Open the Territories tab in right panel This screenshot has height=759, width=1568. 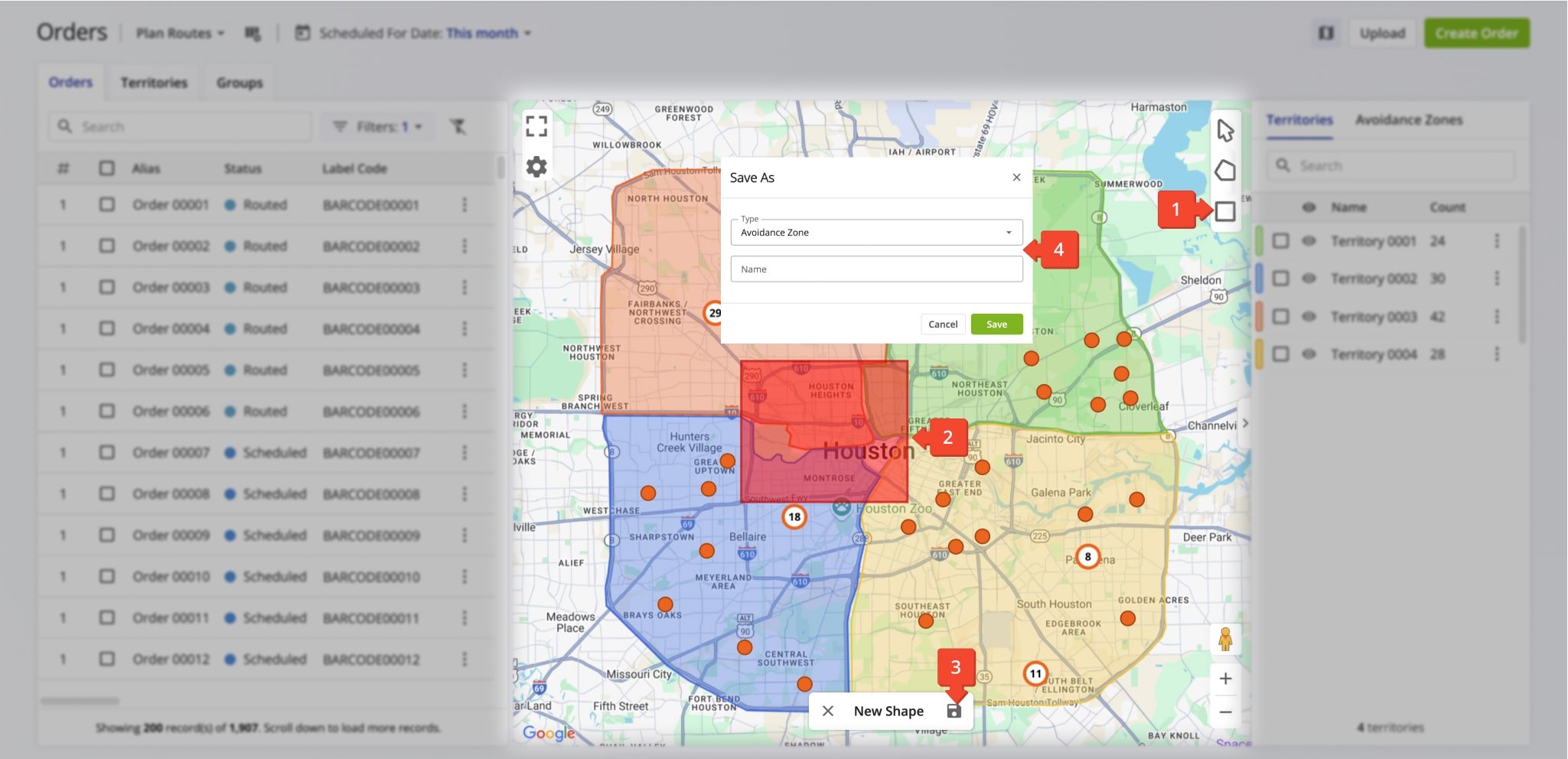(1299, 120)
